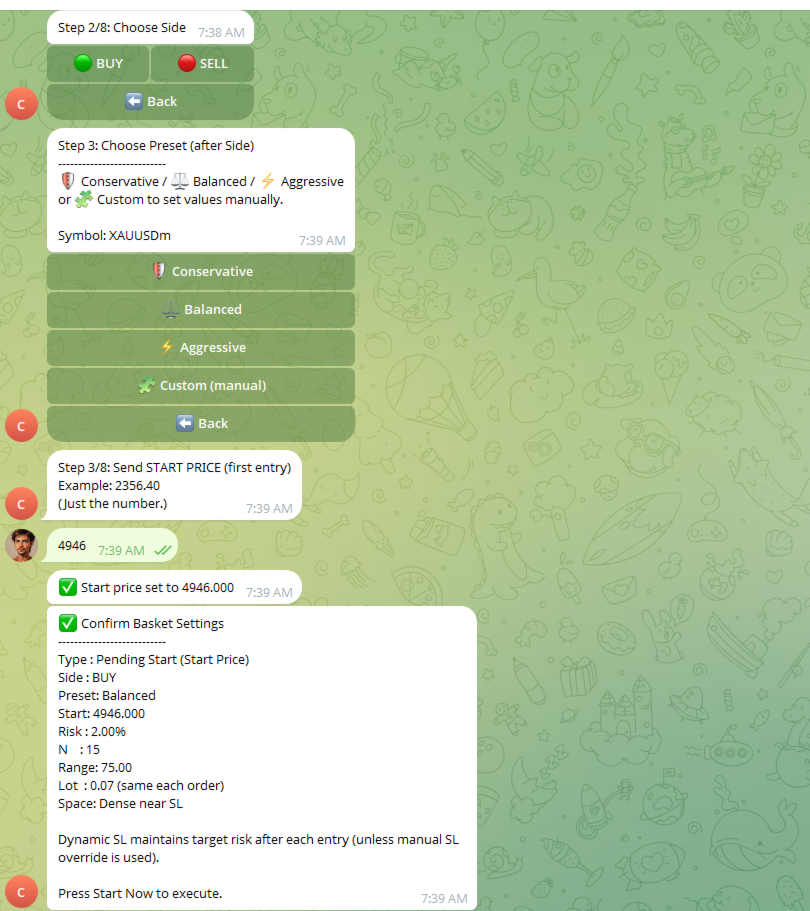The height and width of the screenshot is (911, 810).
Task: Open the user's profile photo avatar
Action: coord(21,545)
